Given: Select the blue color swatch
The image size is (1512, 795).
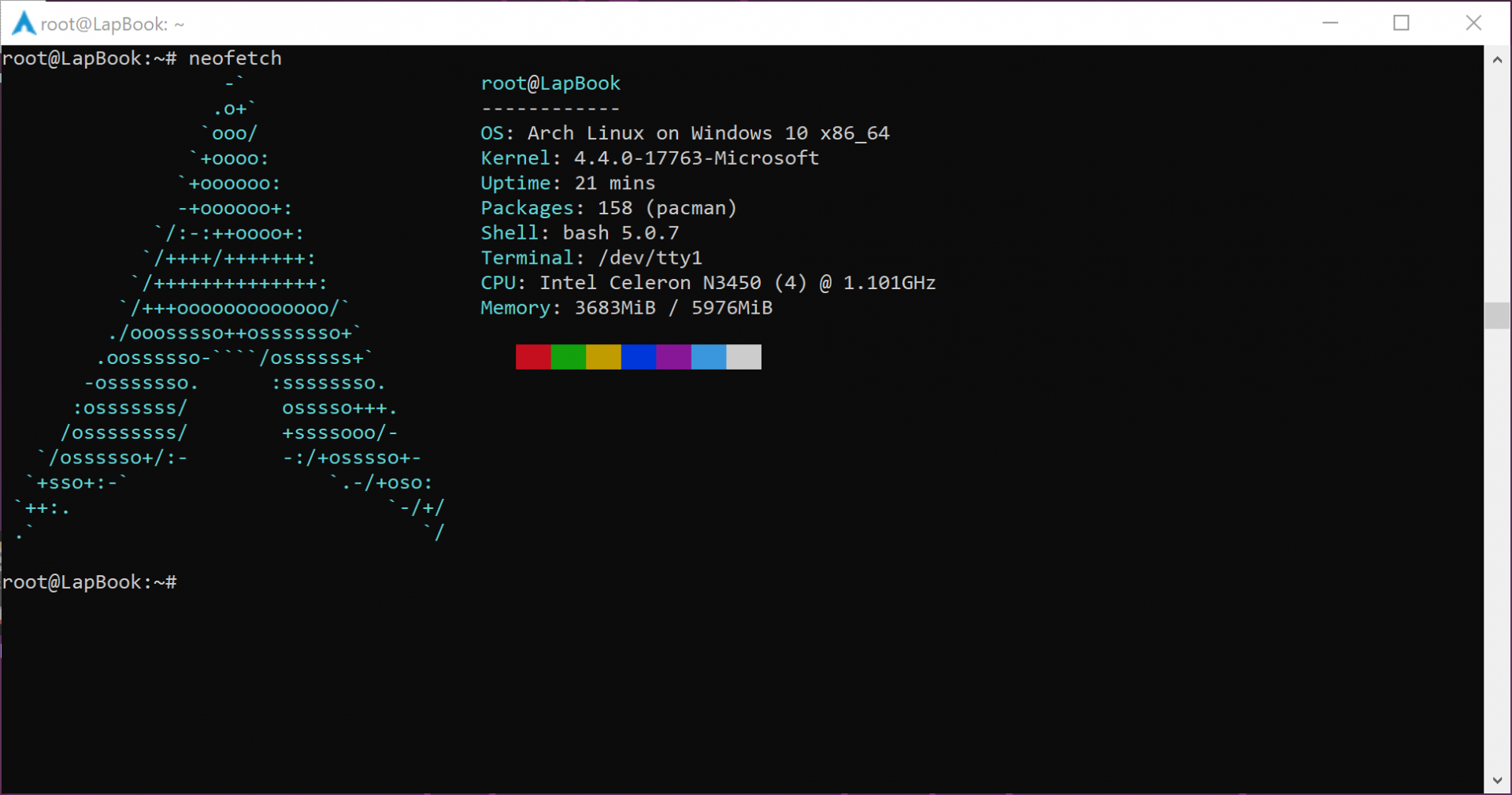Looking at the screenshot, I should pos(639,357).
